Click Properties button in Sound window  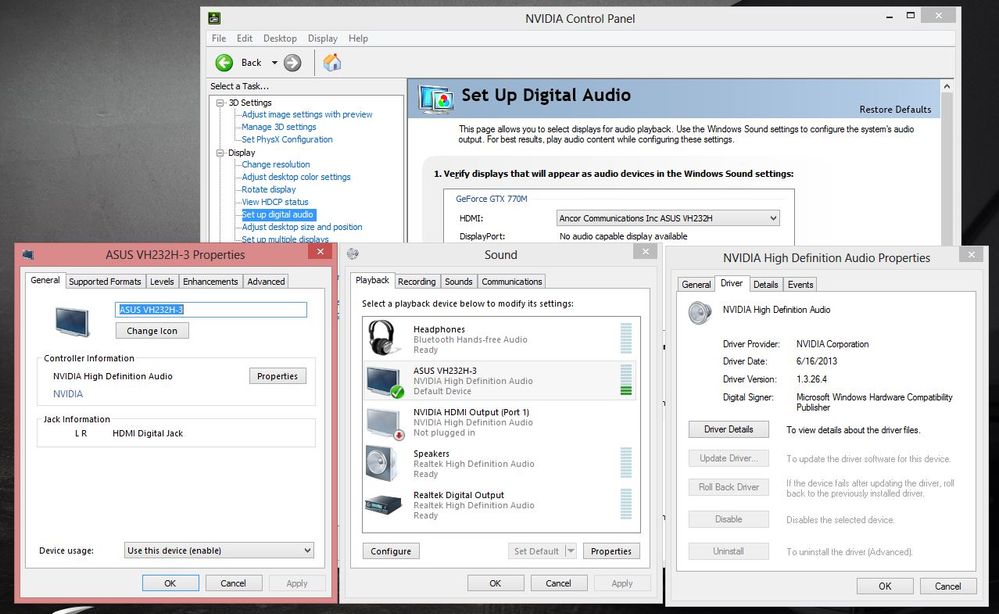coord(611,551)
